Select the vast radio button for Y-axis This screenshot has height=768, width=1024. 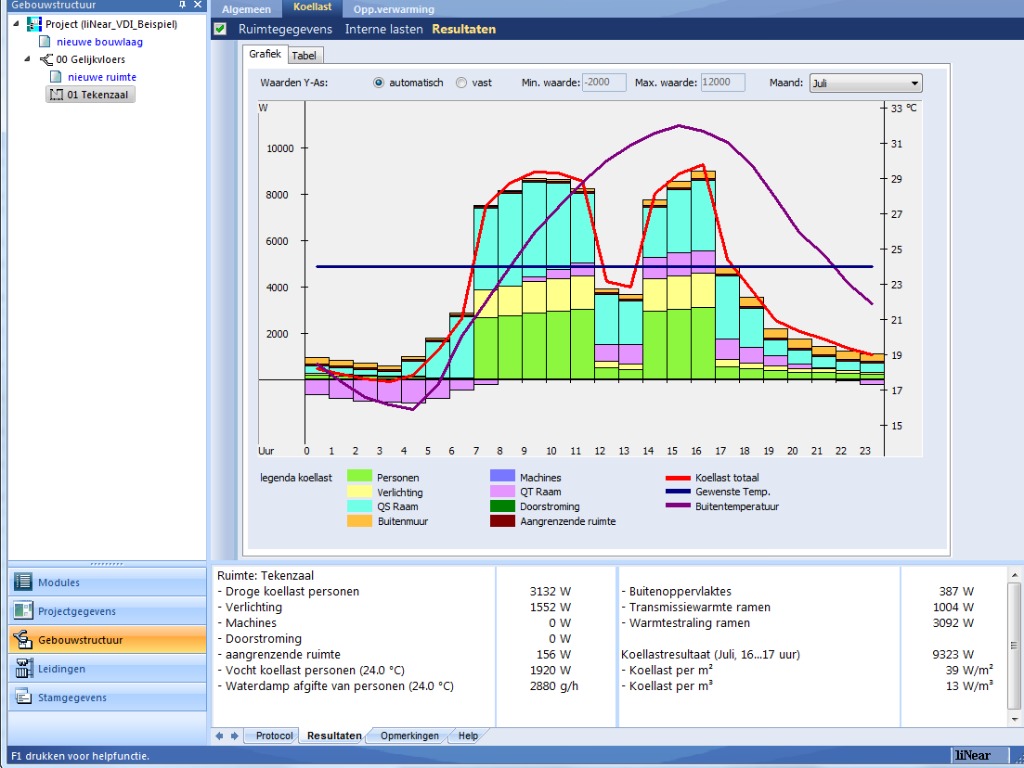461,83
